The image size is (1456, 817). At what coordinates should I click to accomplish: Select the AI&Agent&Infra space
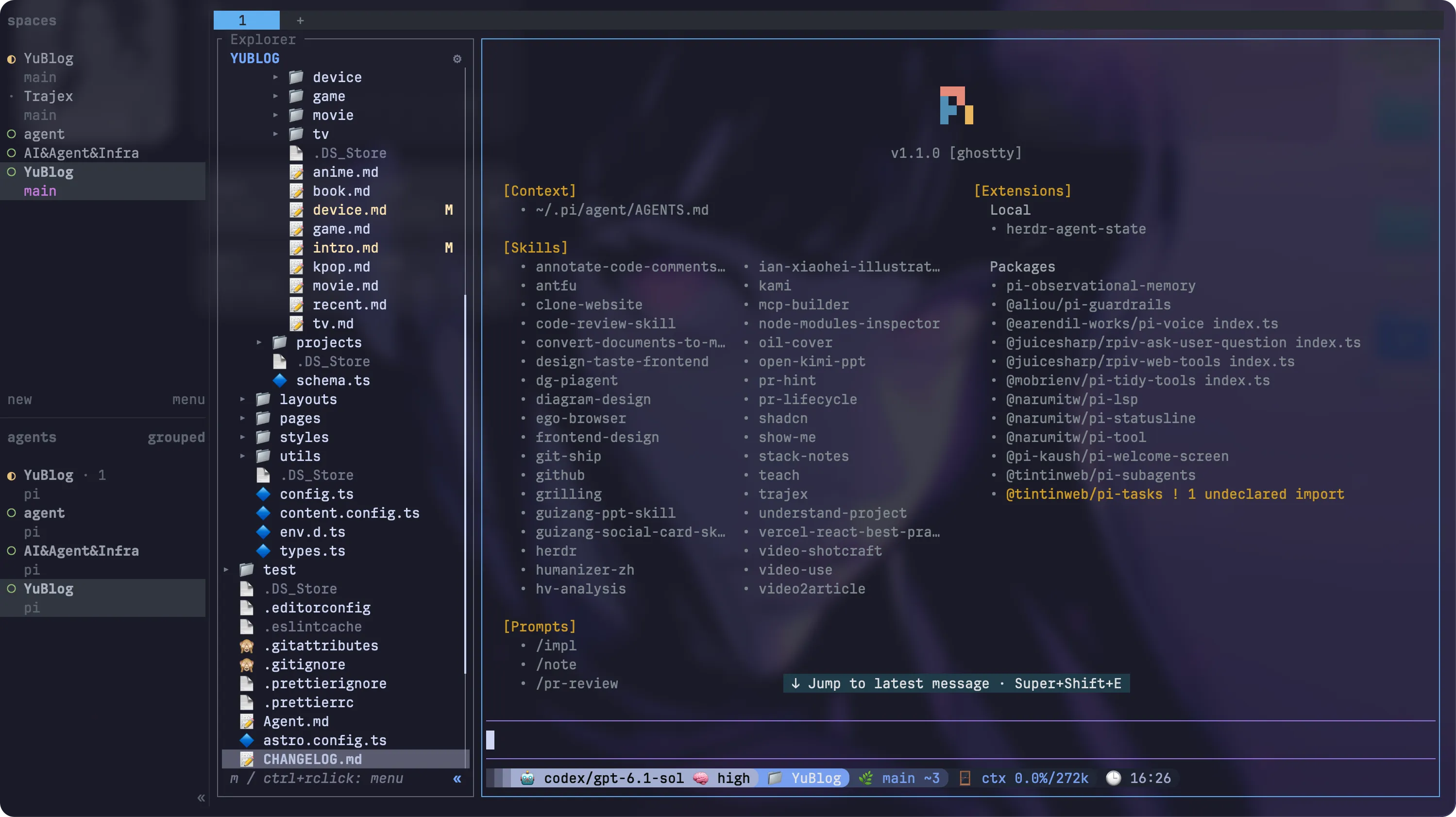pos(81,153)
